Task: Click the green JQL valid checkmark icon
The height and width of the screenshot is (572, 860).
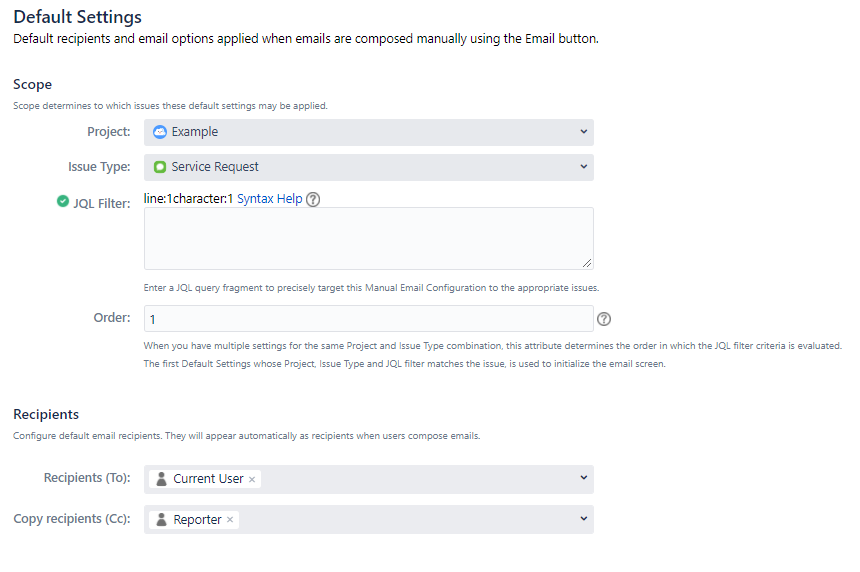Action: (x=63, y=201)
